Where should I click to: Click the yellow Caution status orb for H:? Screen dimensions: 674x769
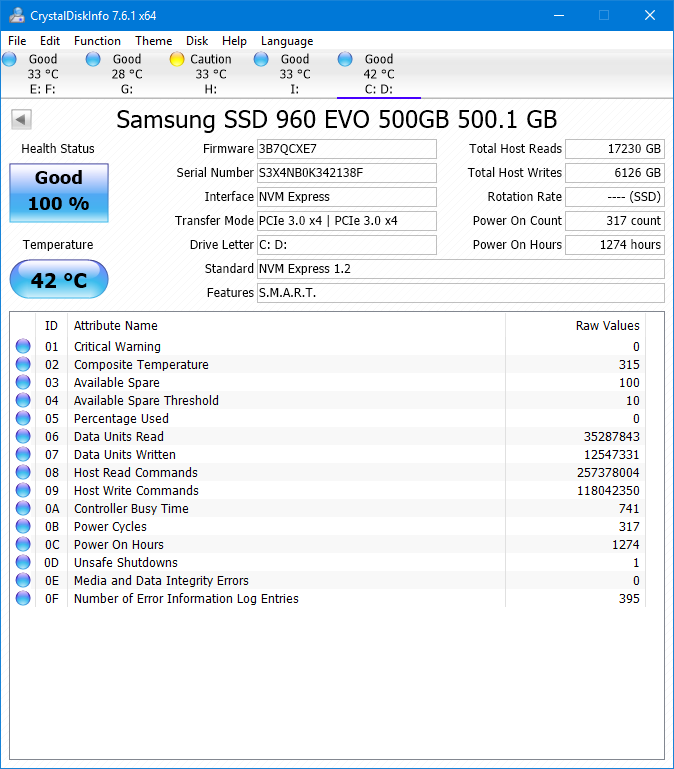click(177, 59)
